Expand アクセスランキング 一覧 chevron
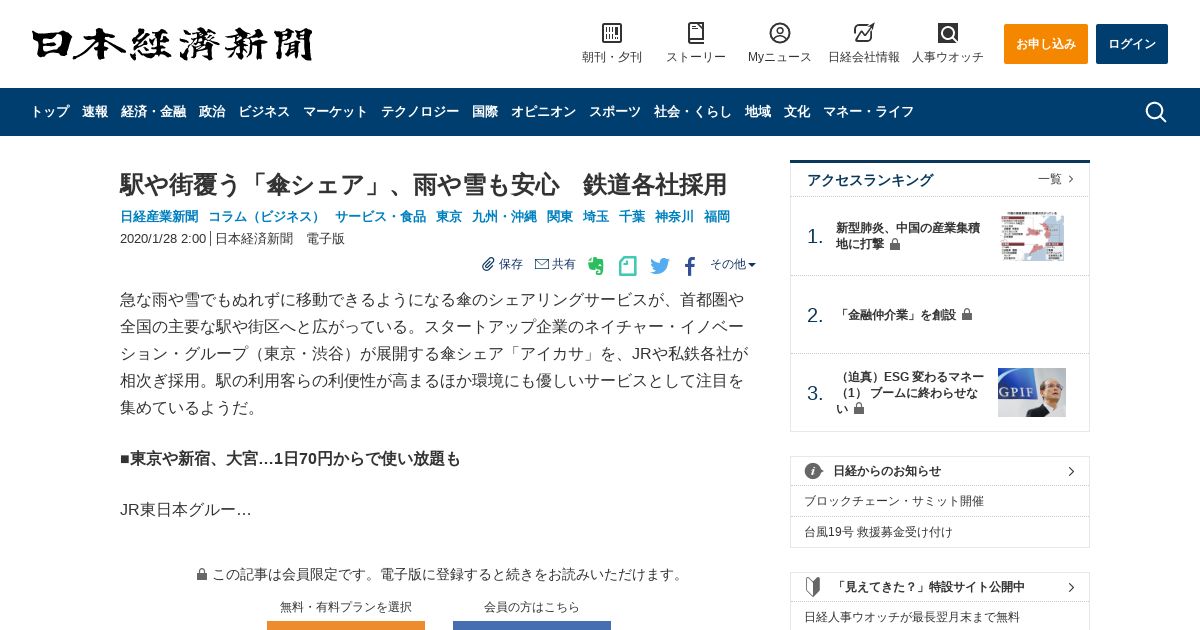Viewport: 1200px width, 630px height. pyautogui.click(x=1071, y=179)
